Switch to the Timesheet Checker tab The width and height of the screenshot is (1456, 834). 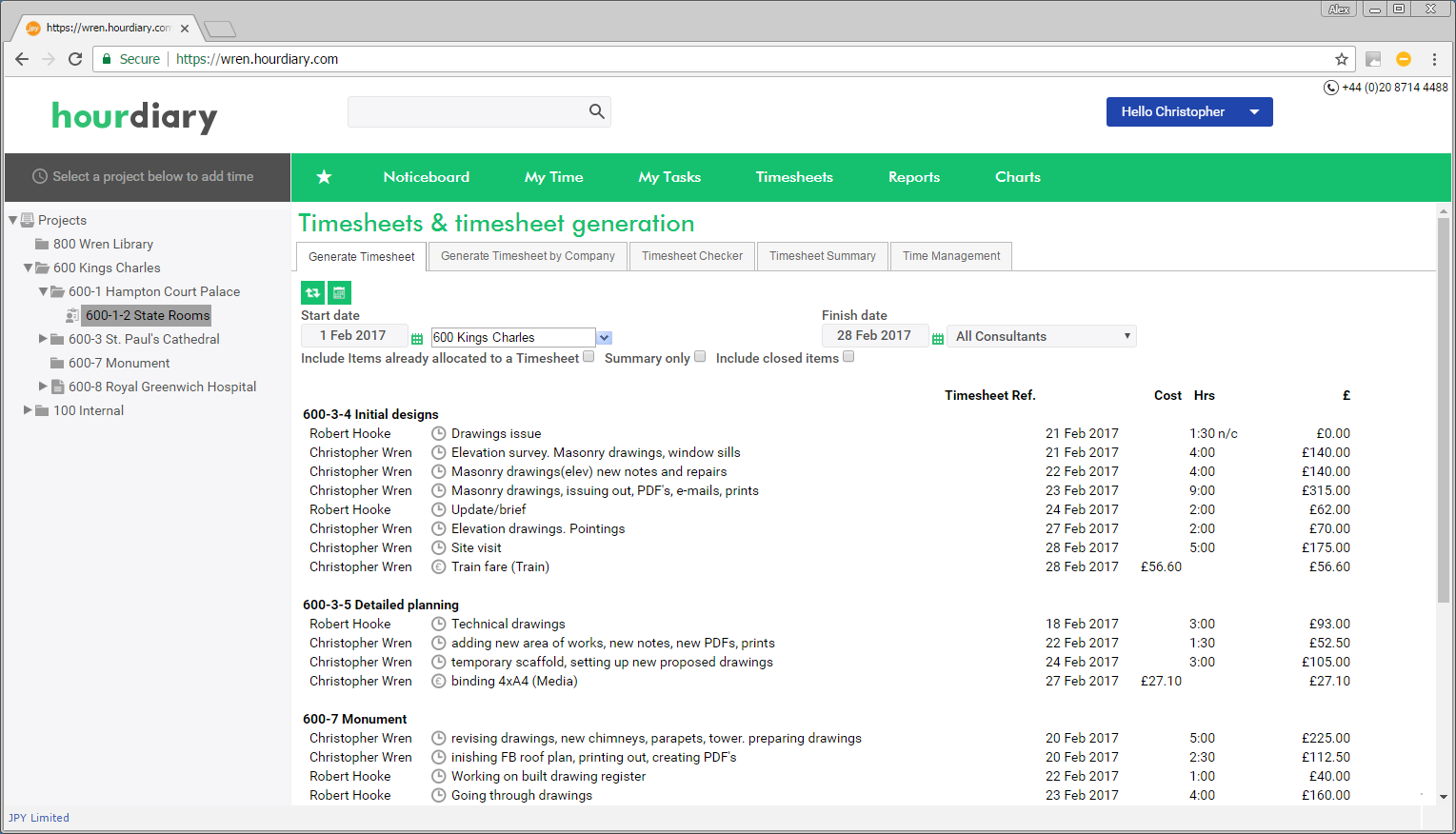692,255
